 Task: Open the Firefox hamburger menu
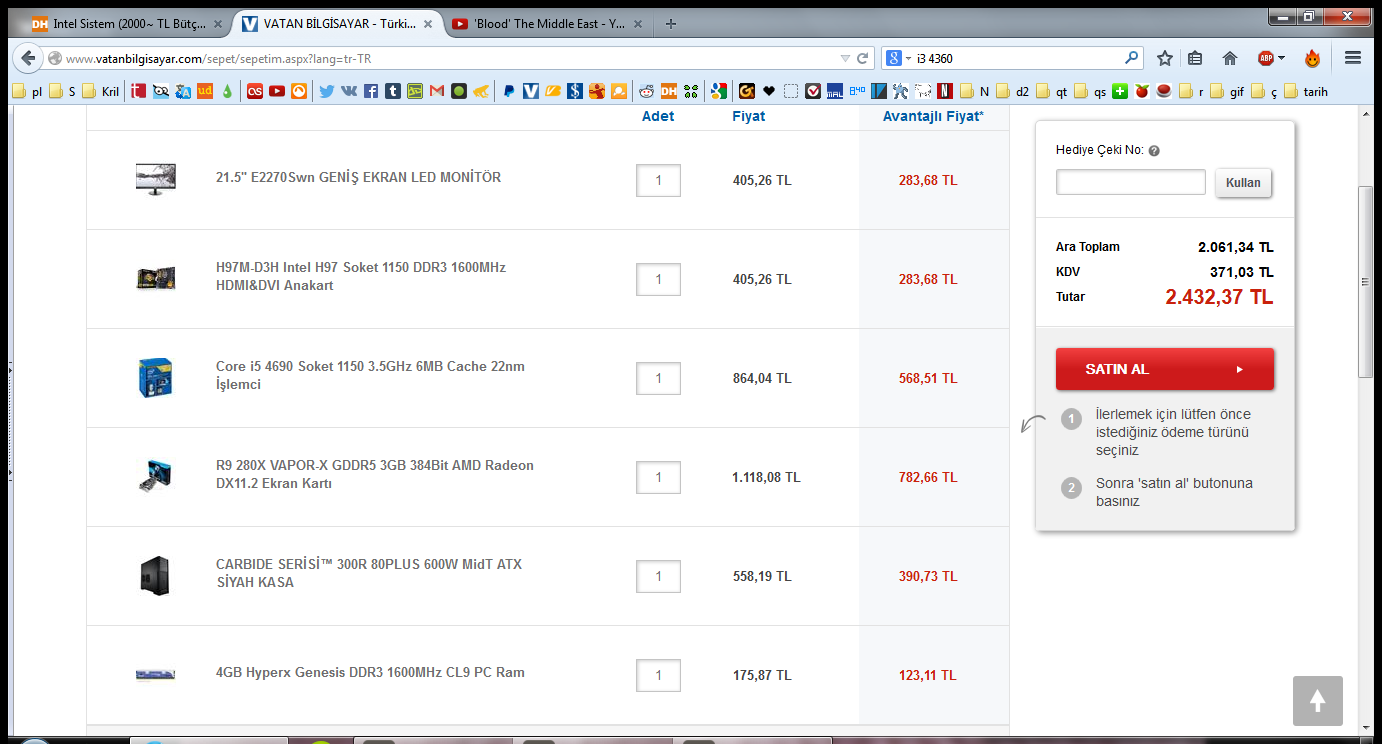click(1353, 58)
